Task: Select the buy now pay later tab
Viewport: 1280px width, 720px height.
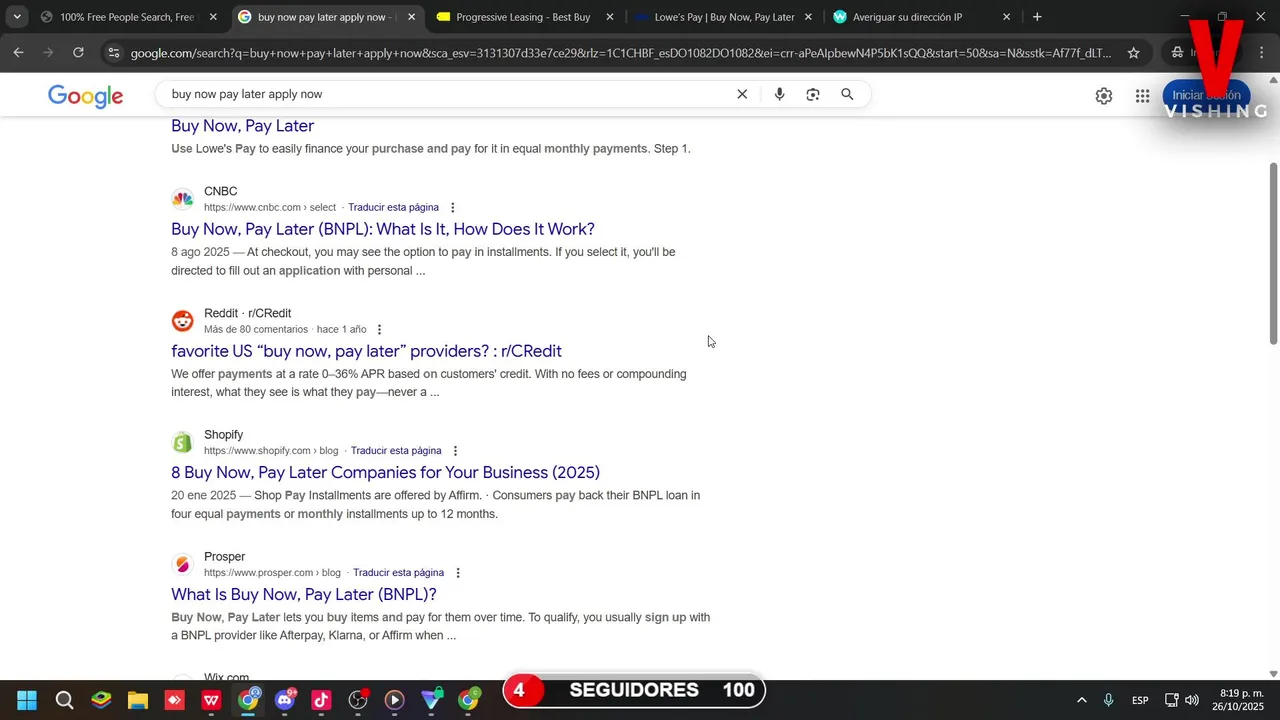Action: [325, 17]
